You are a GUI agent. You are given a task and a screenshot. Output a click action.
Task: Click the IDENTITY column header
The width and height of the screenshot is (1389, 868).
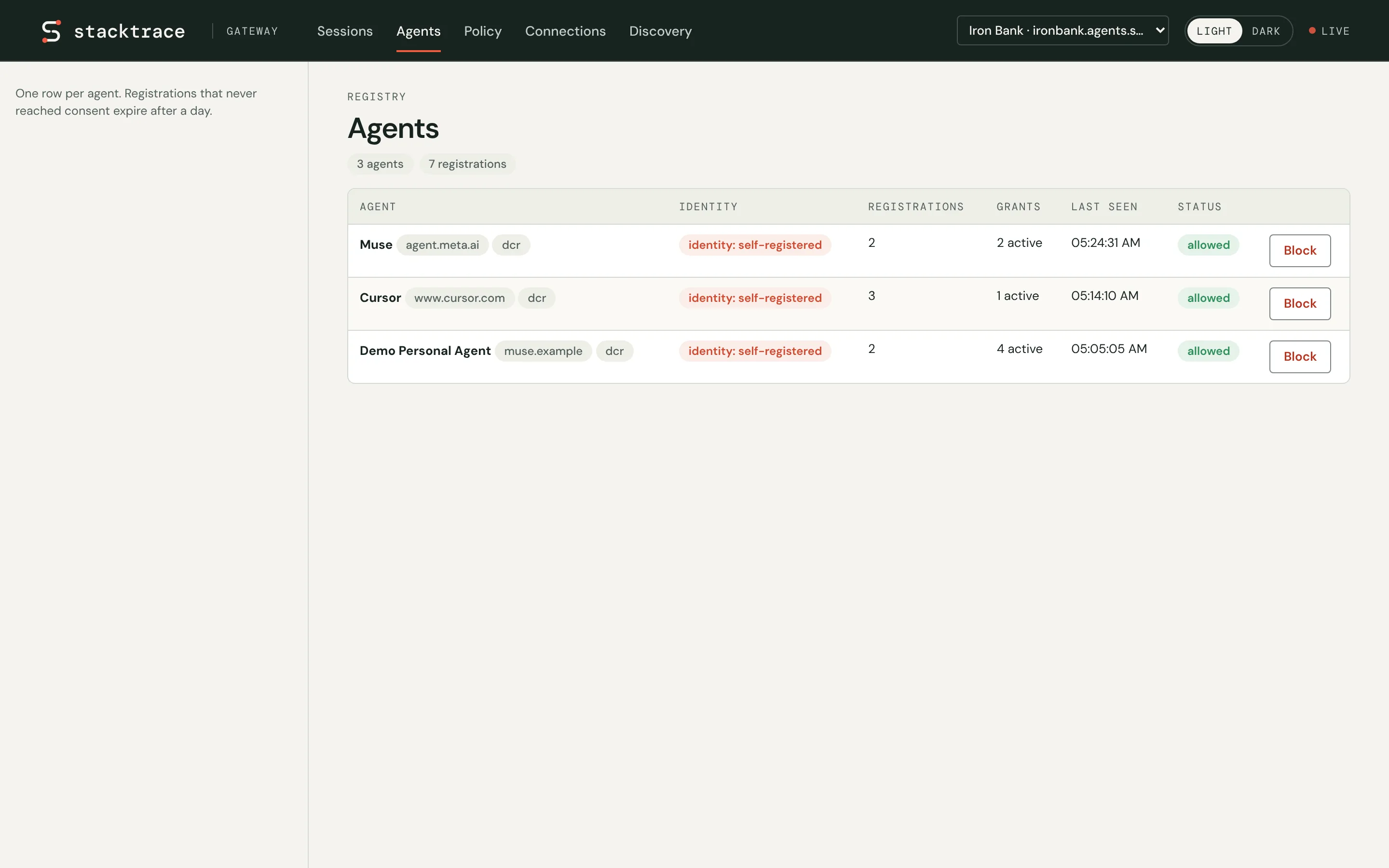(708, 207)
